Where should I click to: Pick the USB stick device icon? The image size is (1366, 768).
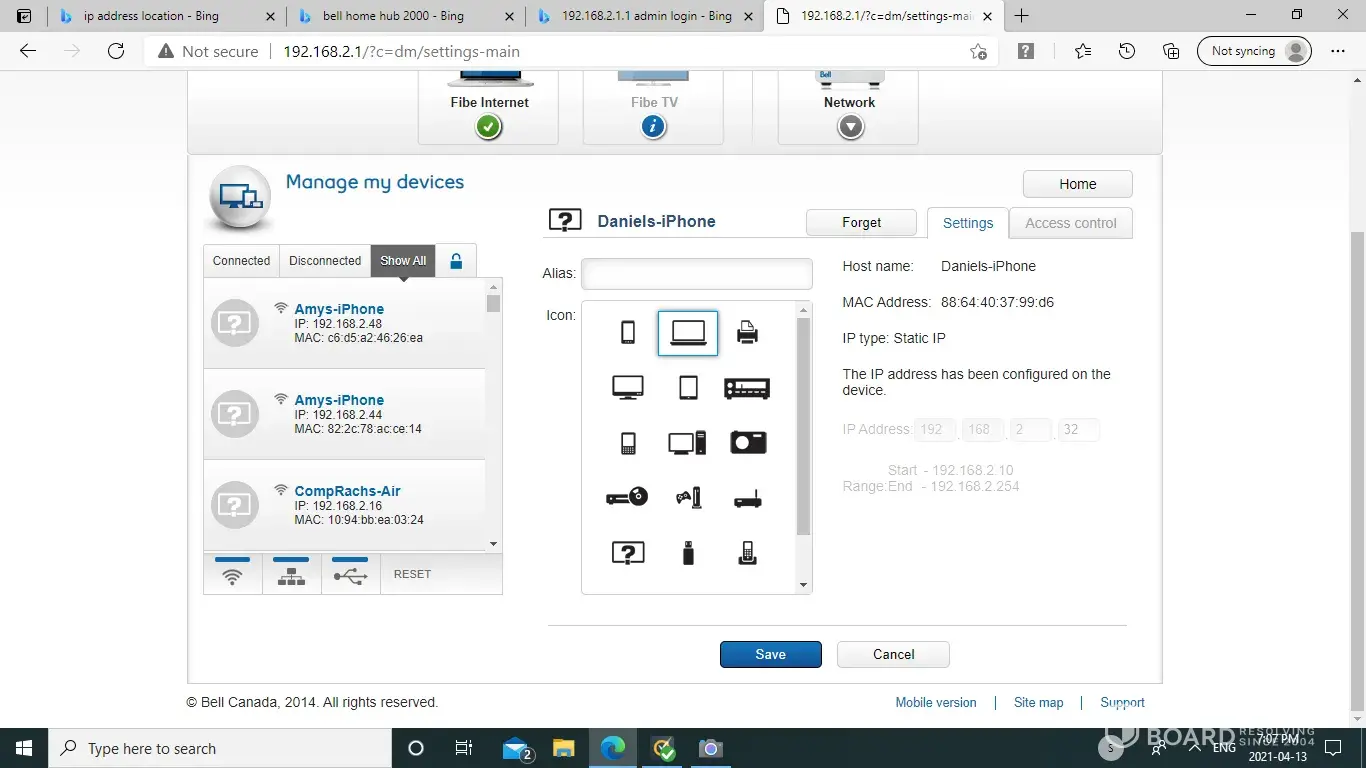tap(688, 552)
